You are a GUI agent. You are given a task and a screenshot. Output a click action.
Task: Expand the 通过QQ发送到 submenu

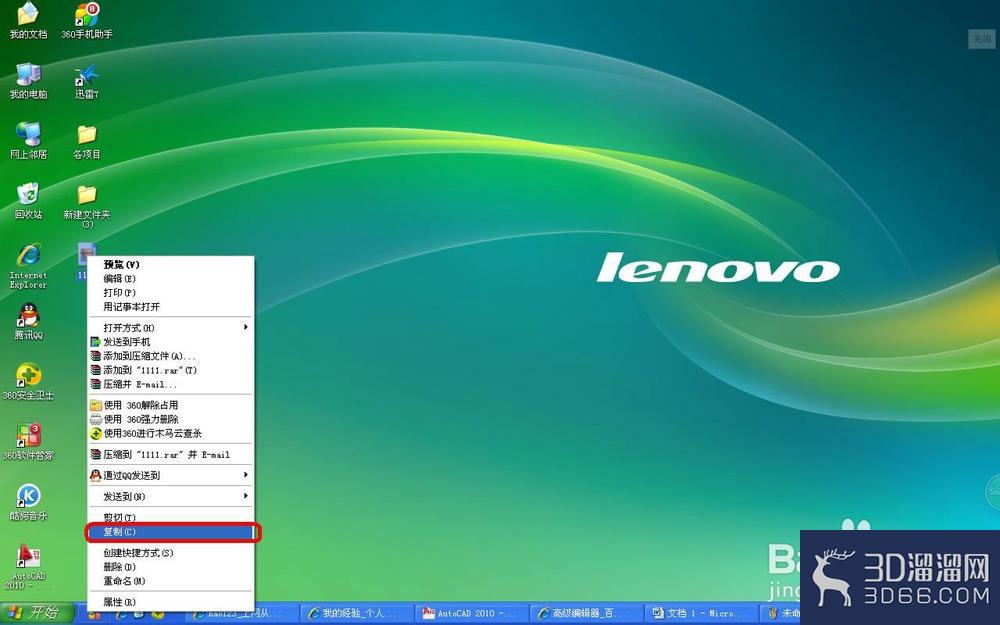click(171, 475)
